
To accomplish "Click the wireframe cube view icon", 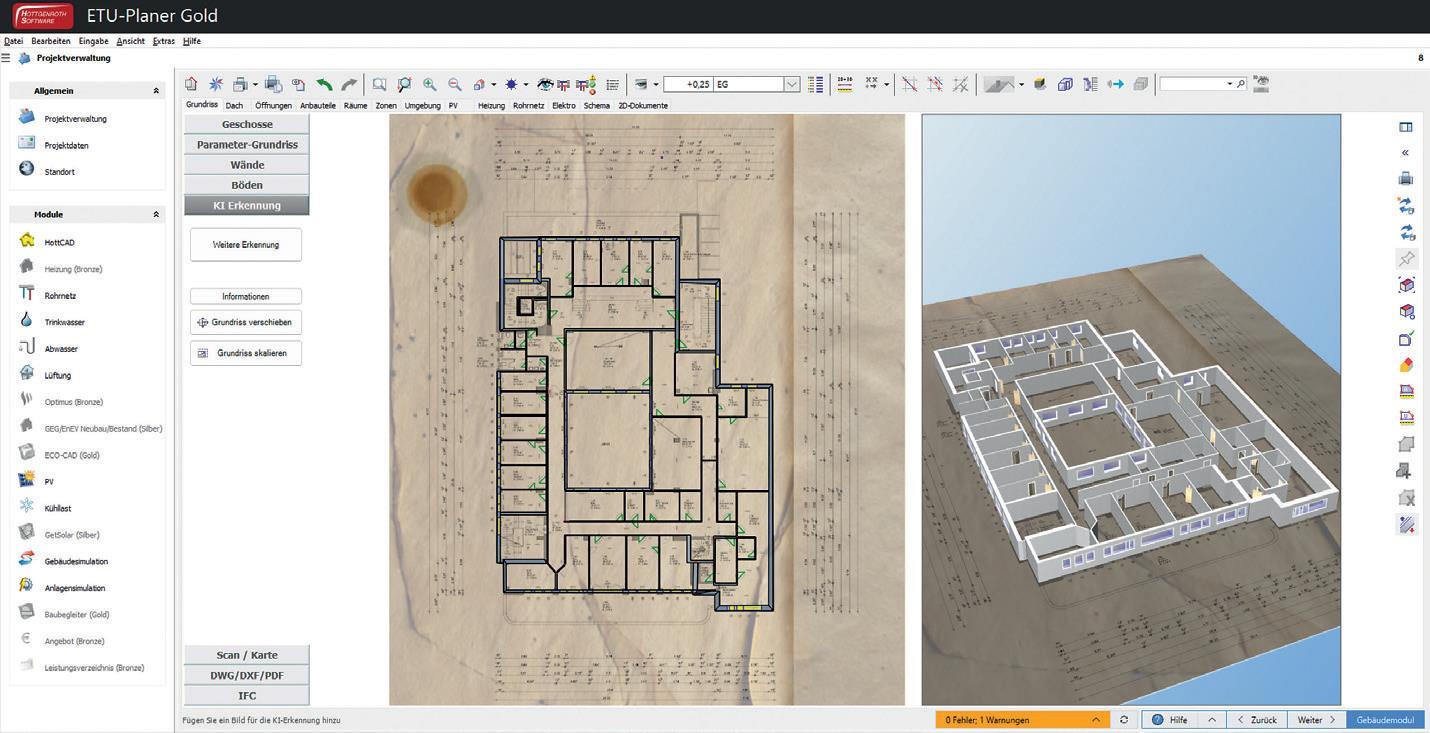I will point(1065,85).
